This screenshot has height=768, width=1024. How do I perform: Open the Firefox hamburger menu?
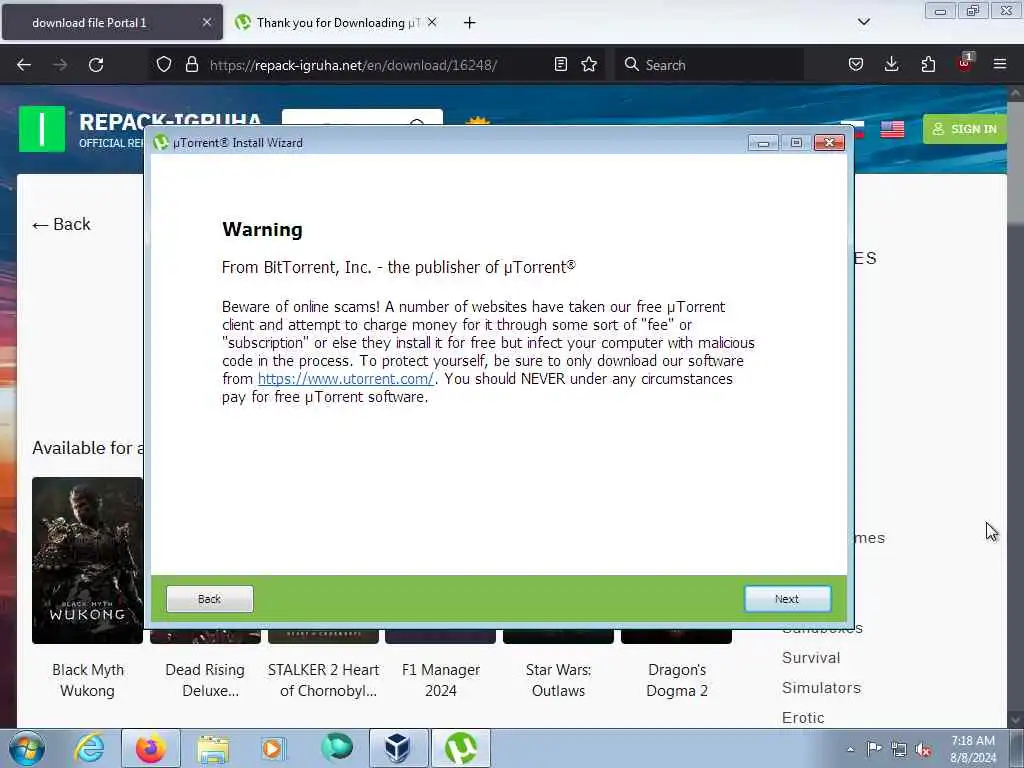point(1000,64)
